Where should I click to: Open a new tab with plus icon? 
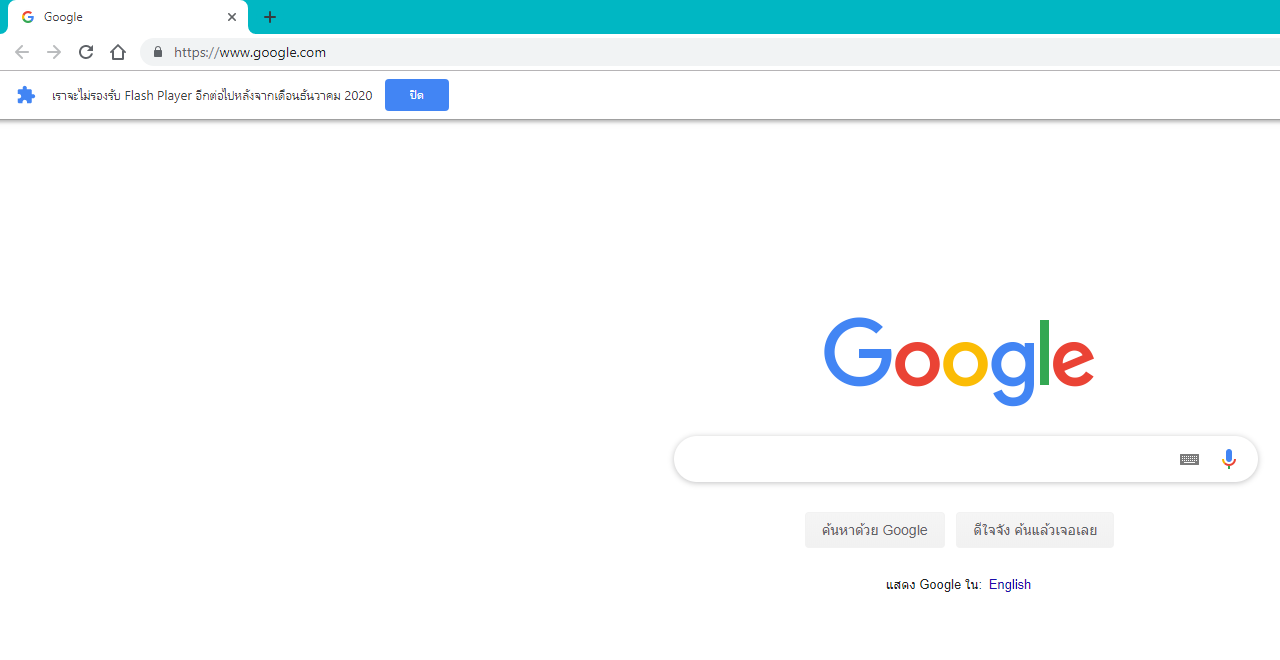tap(270, 17)
